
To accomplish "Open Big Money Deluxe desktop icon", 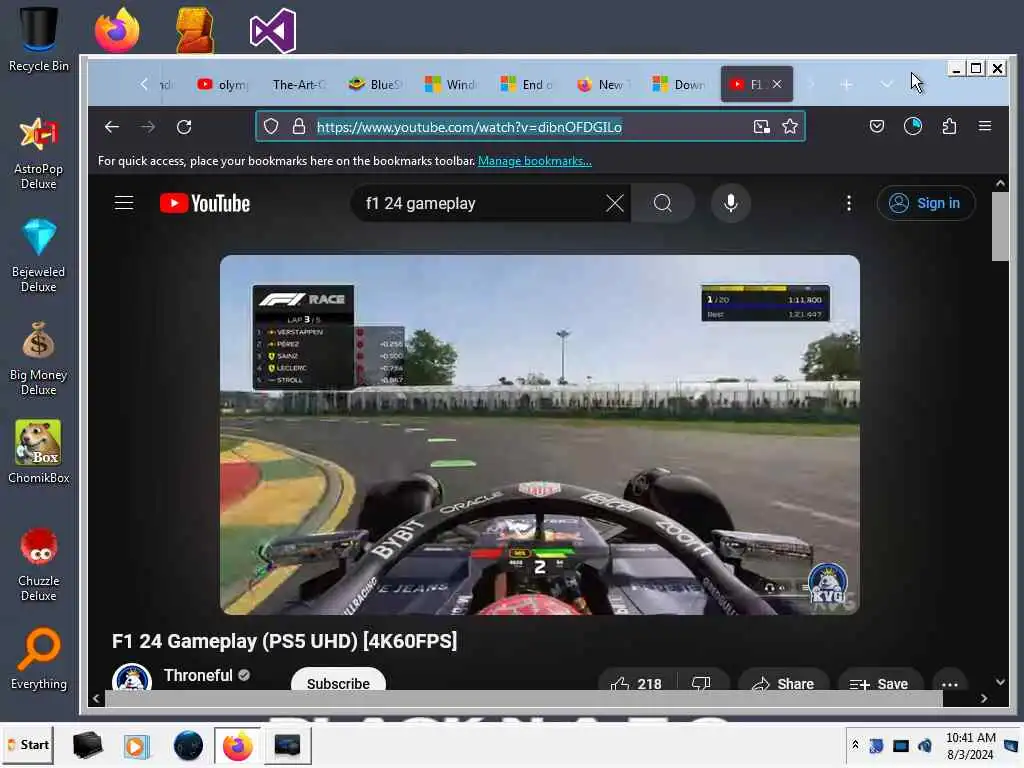I will 39,359.
